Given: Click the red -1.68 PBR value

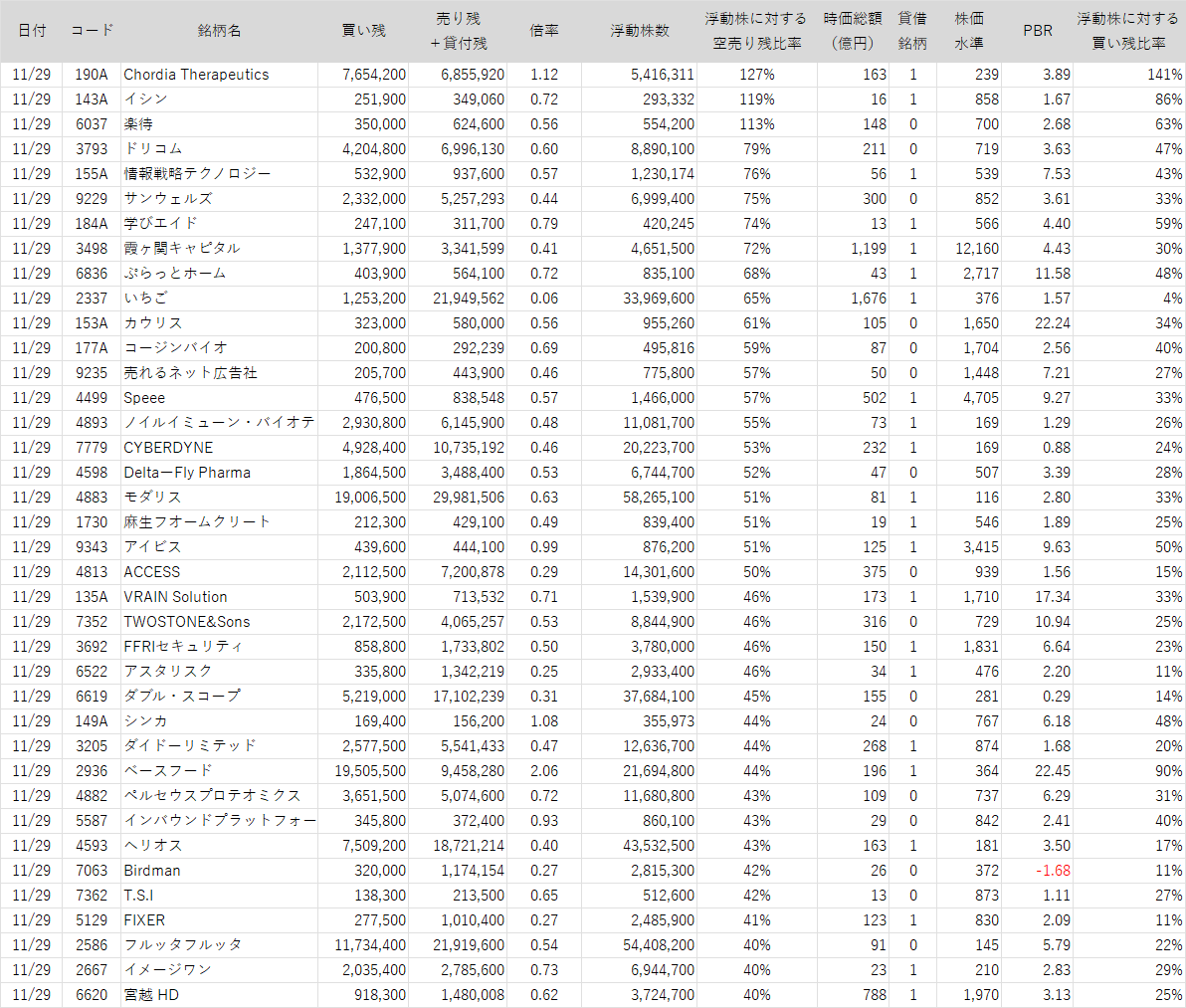Looking at the screenshot, I should coord(1056,871).
